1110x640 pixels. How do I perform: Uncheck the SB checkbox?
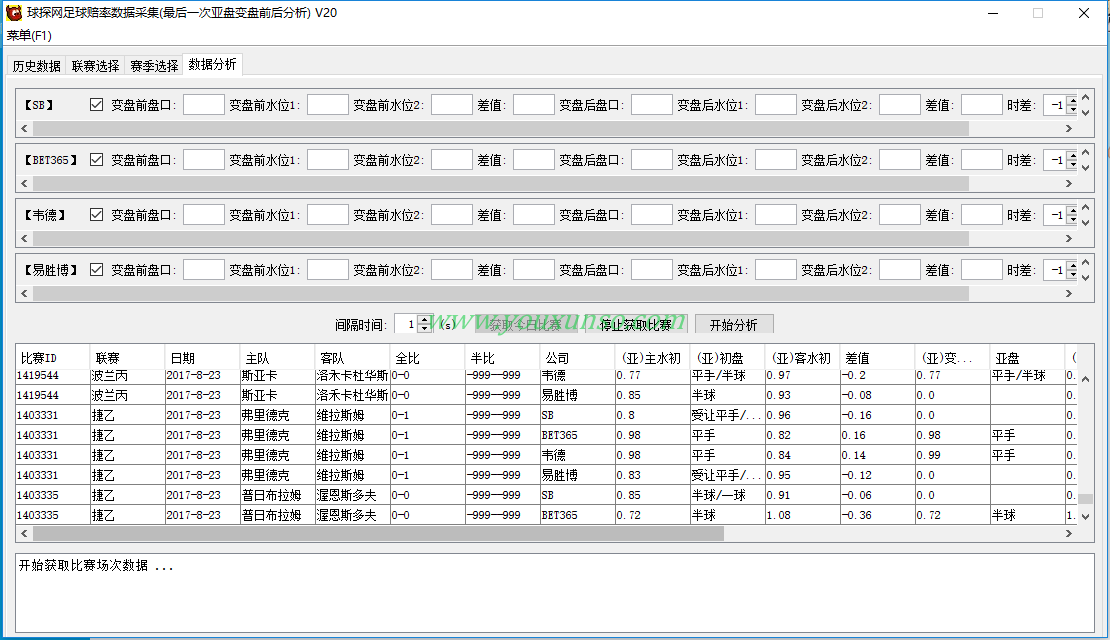[97, 105]
